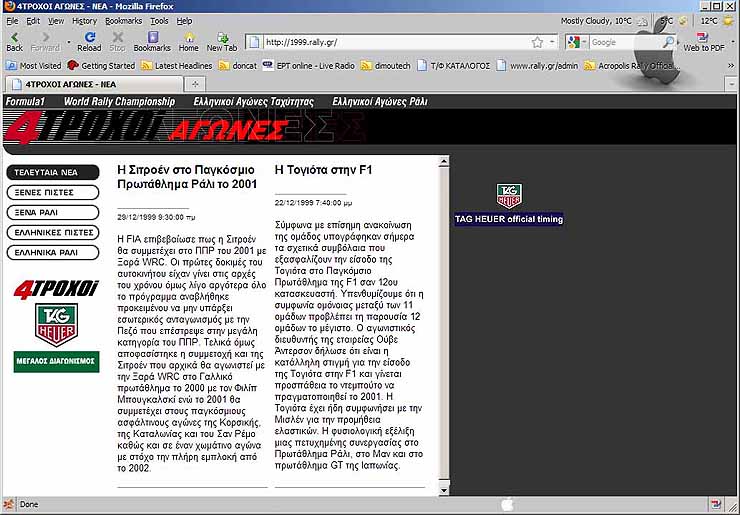Image resolution: width=740 pixels, height=515 pixels.
Task: Open the Bookmarks menu
Action: 123,21
